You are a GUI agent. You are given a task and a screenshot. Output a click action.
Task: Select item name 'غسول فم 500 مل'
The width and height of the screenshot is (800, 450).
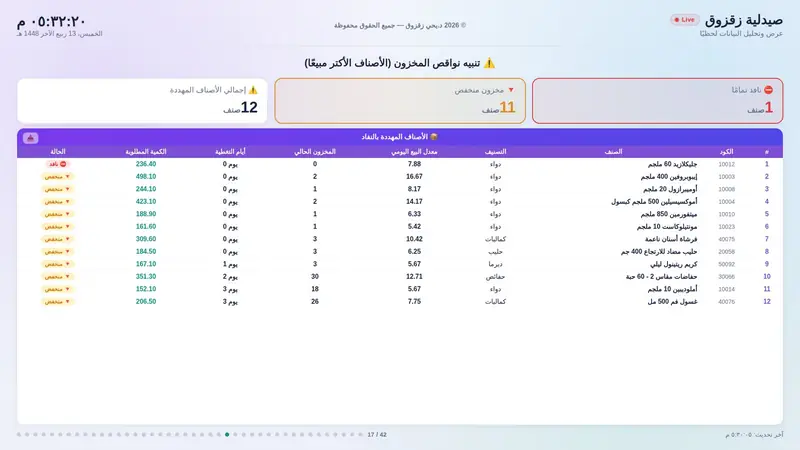672,302
